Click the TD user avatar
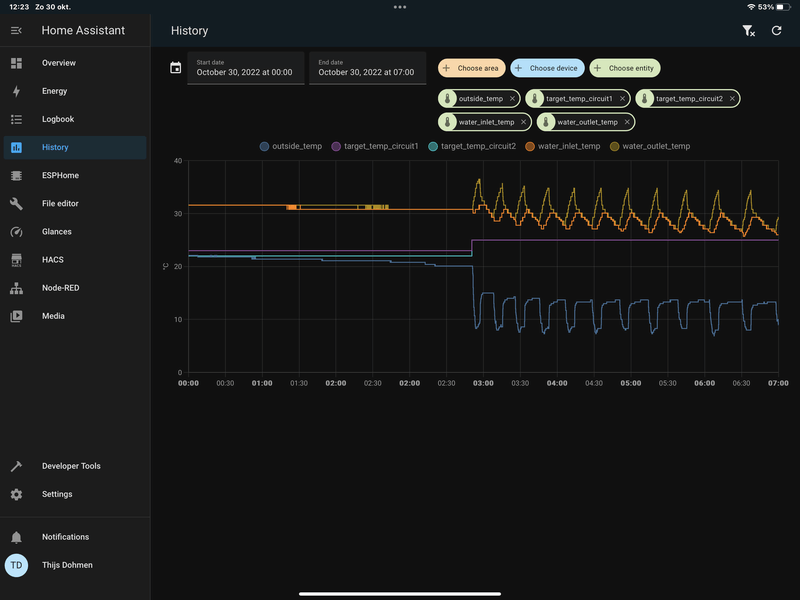Screen dimensions: 800x600 16,565
